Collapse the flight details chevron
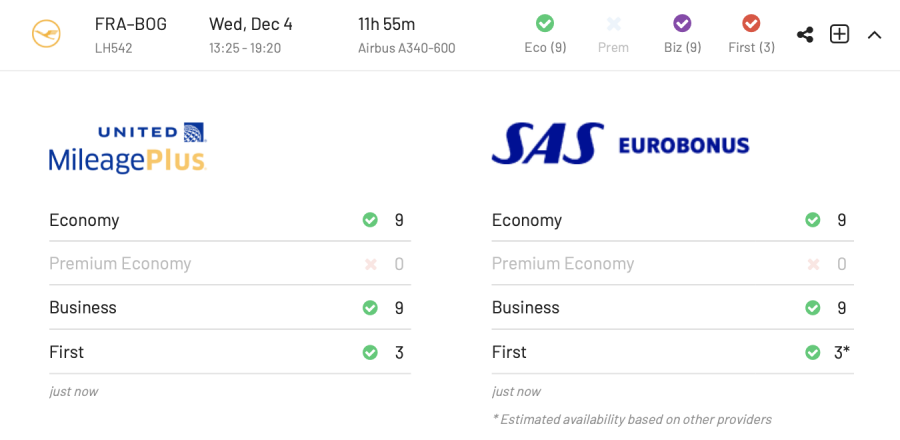The width and height of the screenshot is (900, 440). (x=874, y=35)
